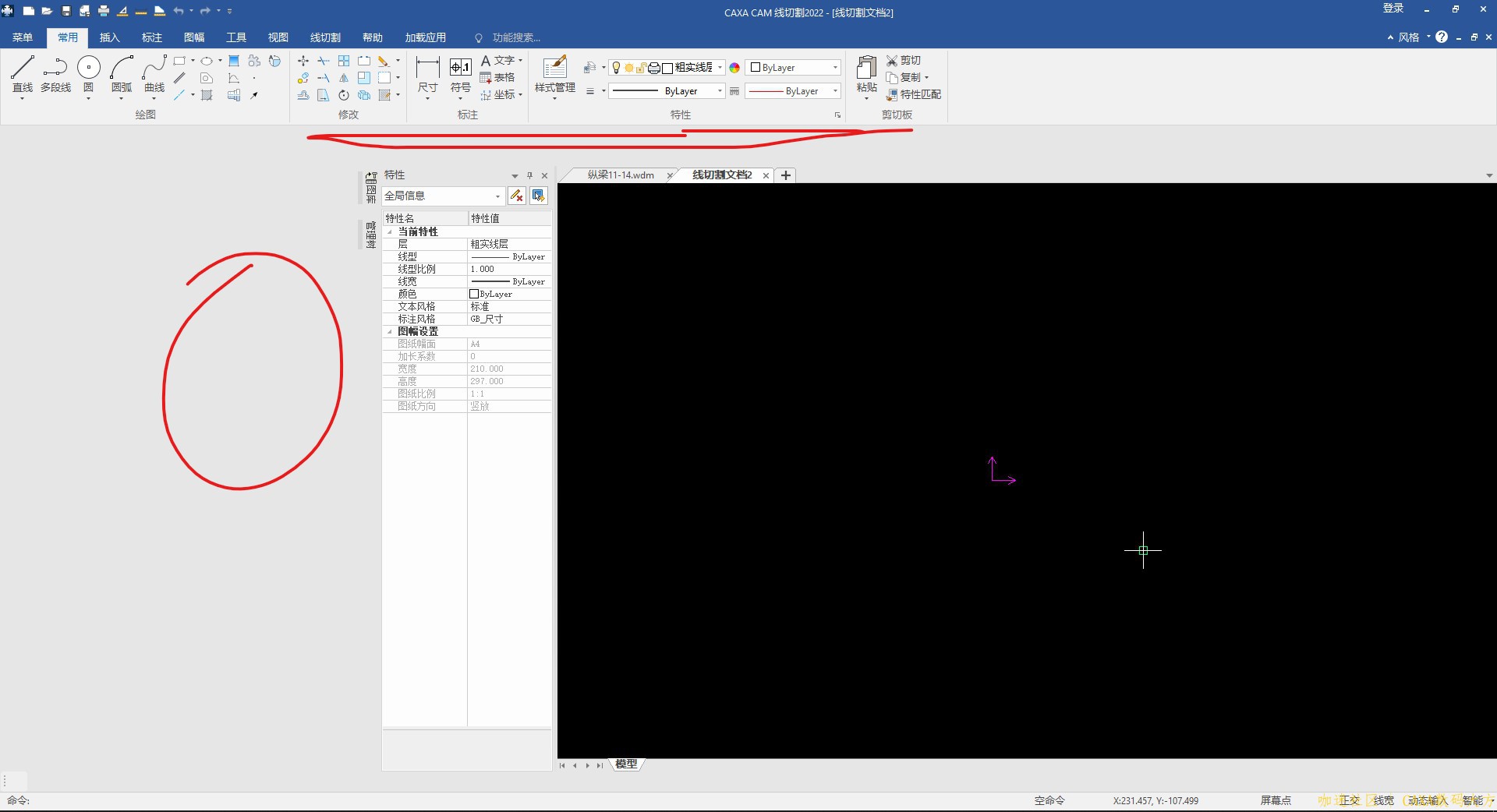This screenshot has height=812, width=1497.
Task: Open the 线切割 ribbon tab
Action: click(x=325, y=37)
